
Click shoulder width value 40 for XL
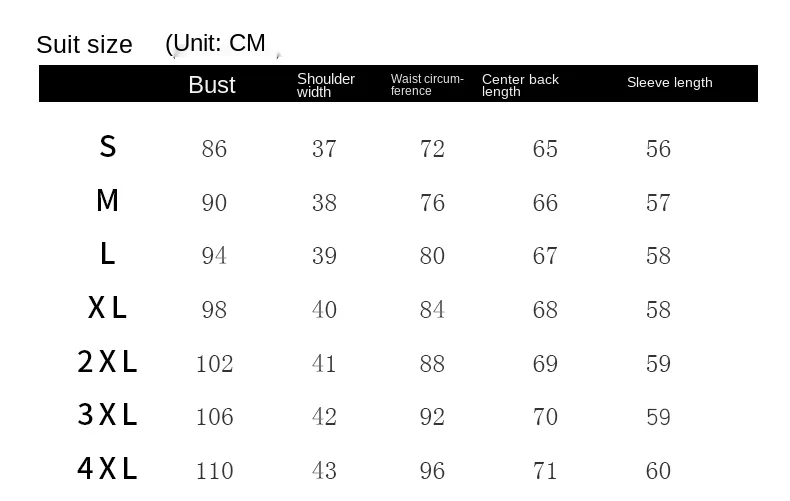[324, 309]
